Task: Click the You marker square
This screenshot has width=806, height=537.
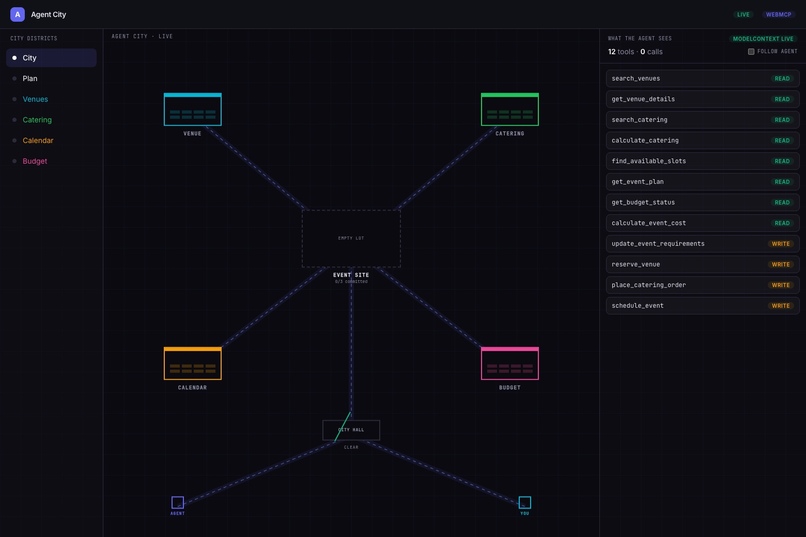Action: 525,502
